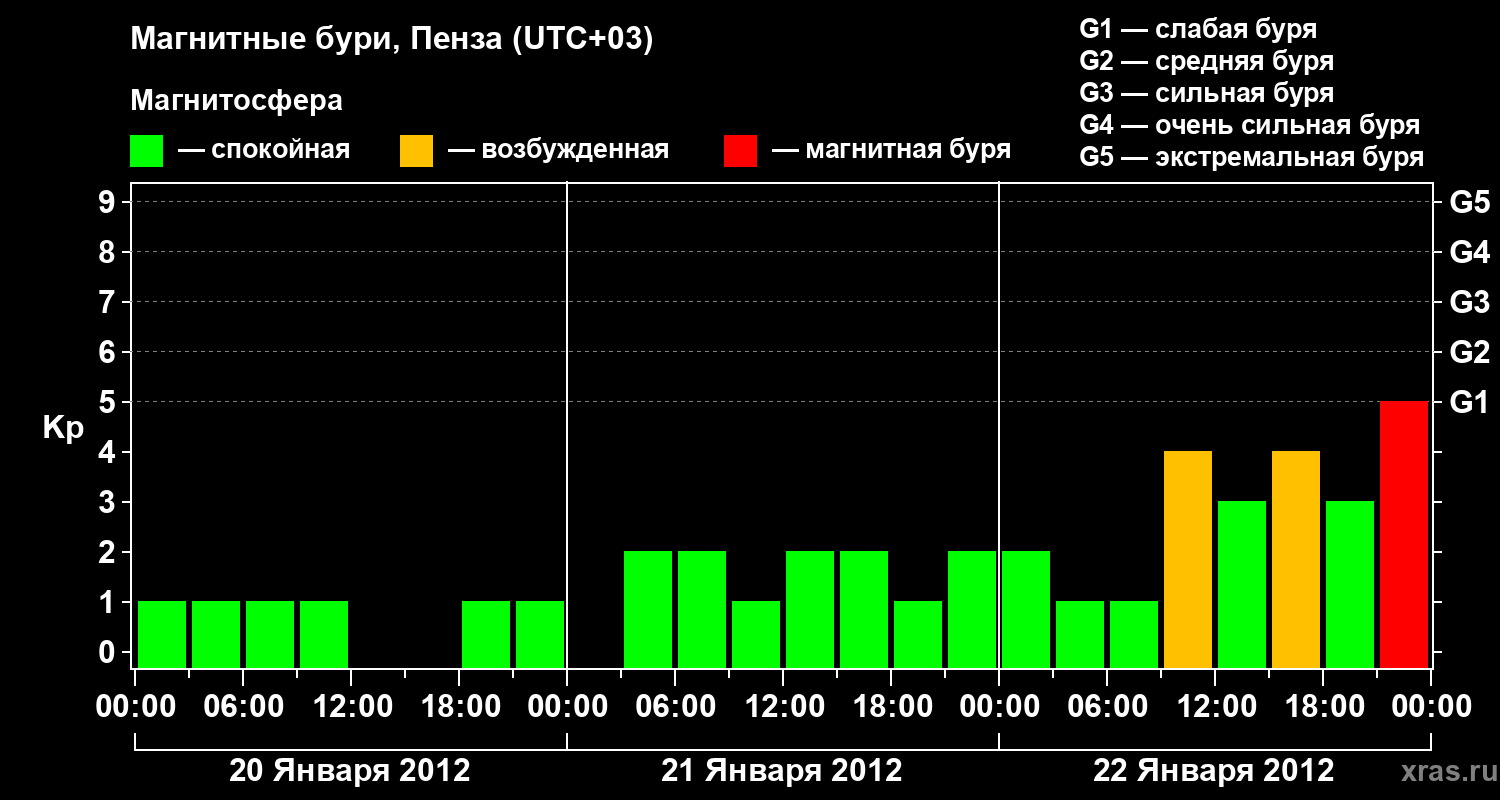
Task: Click the 18:00 time label above 22 Января
Action: pos(1323,707)
